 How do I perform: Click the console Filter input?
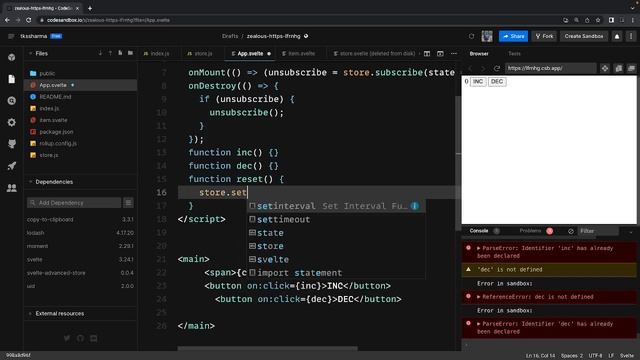598,231
